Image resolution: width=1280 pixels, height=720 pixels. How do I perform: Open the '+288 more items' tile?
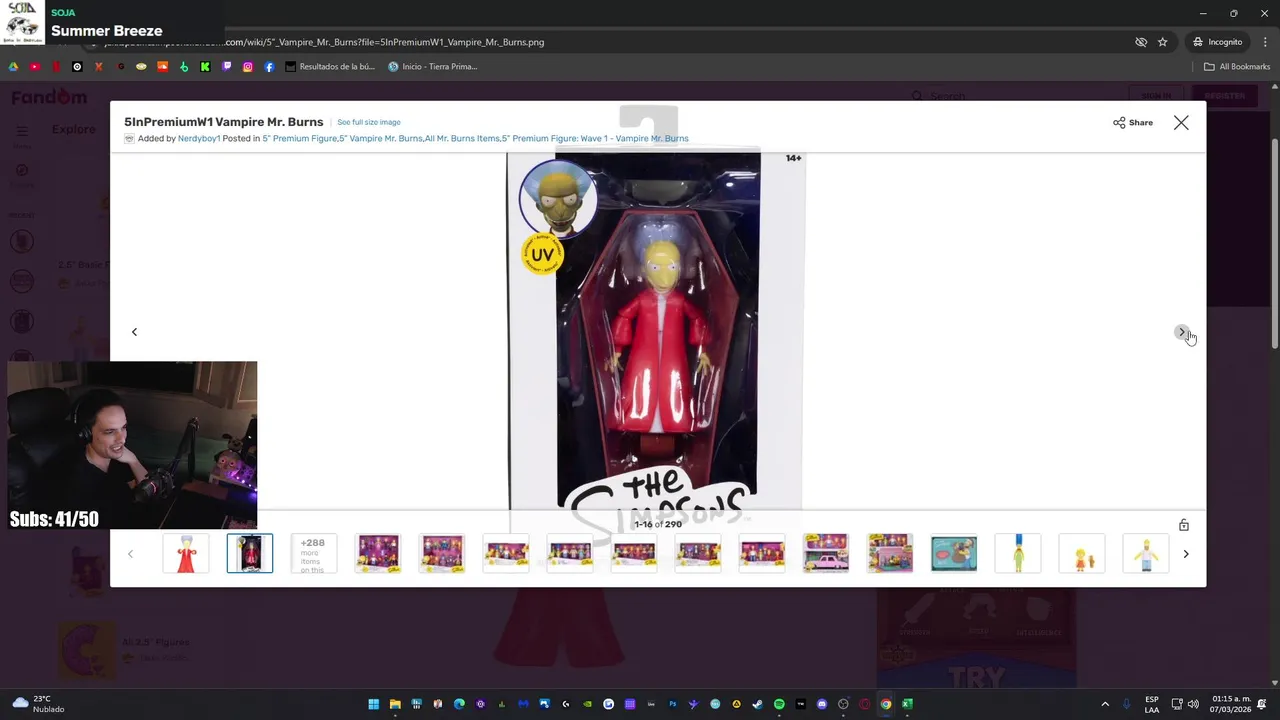[x=314, y=553]
